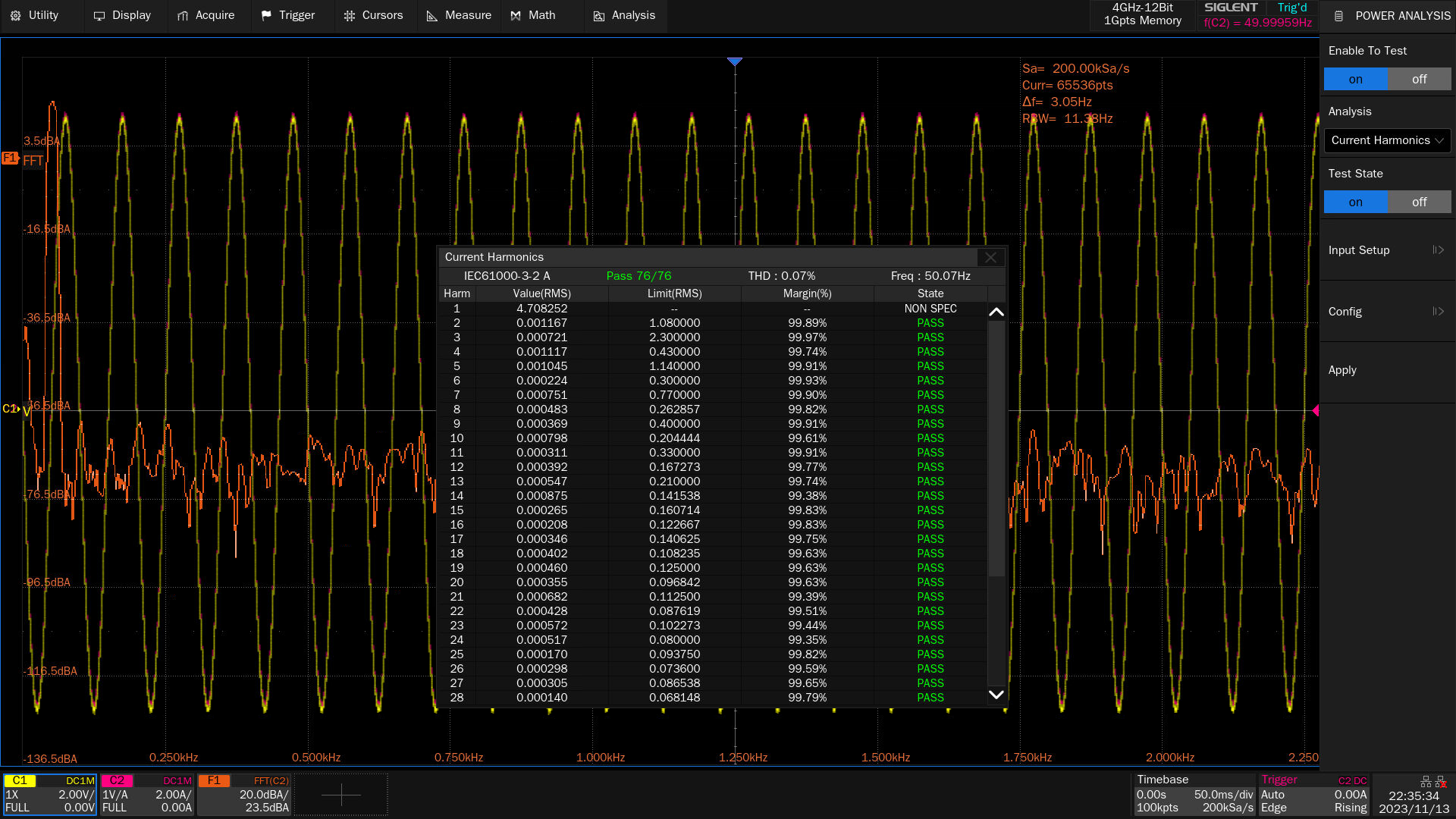Viewport: 1456px width, 819px height.
Task: Click the Analysis icon in top bar
Action: pos(599,16)
